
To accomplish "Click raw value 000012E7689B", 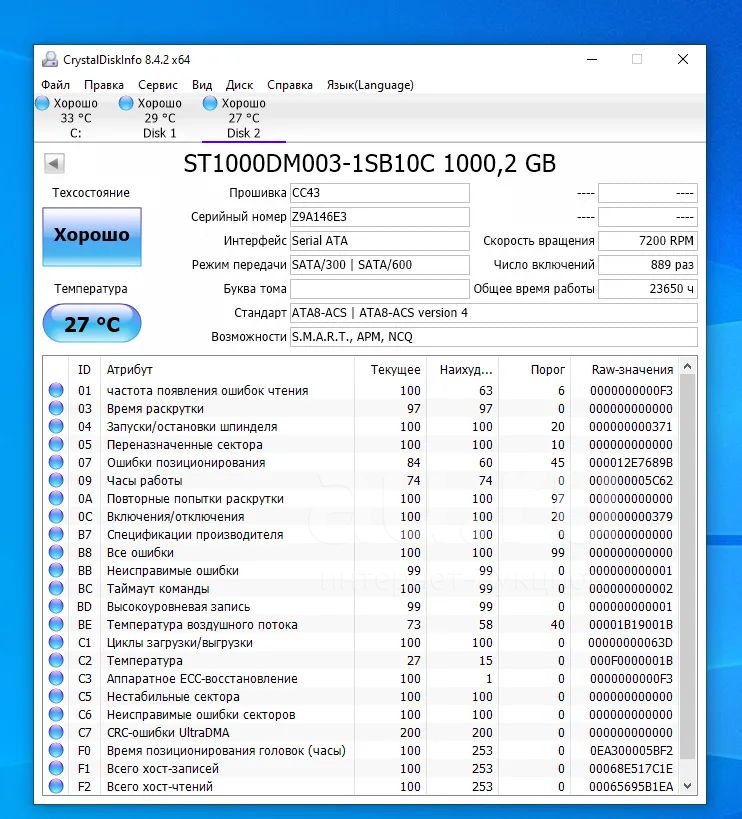I will (631, 462).
